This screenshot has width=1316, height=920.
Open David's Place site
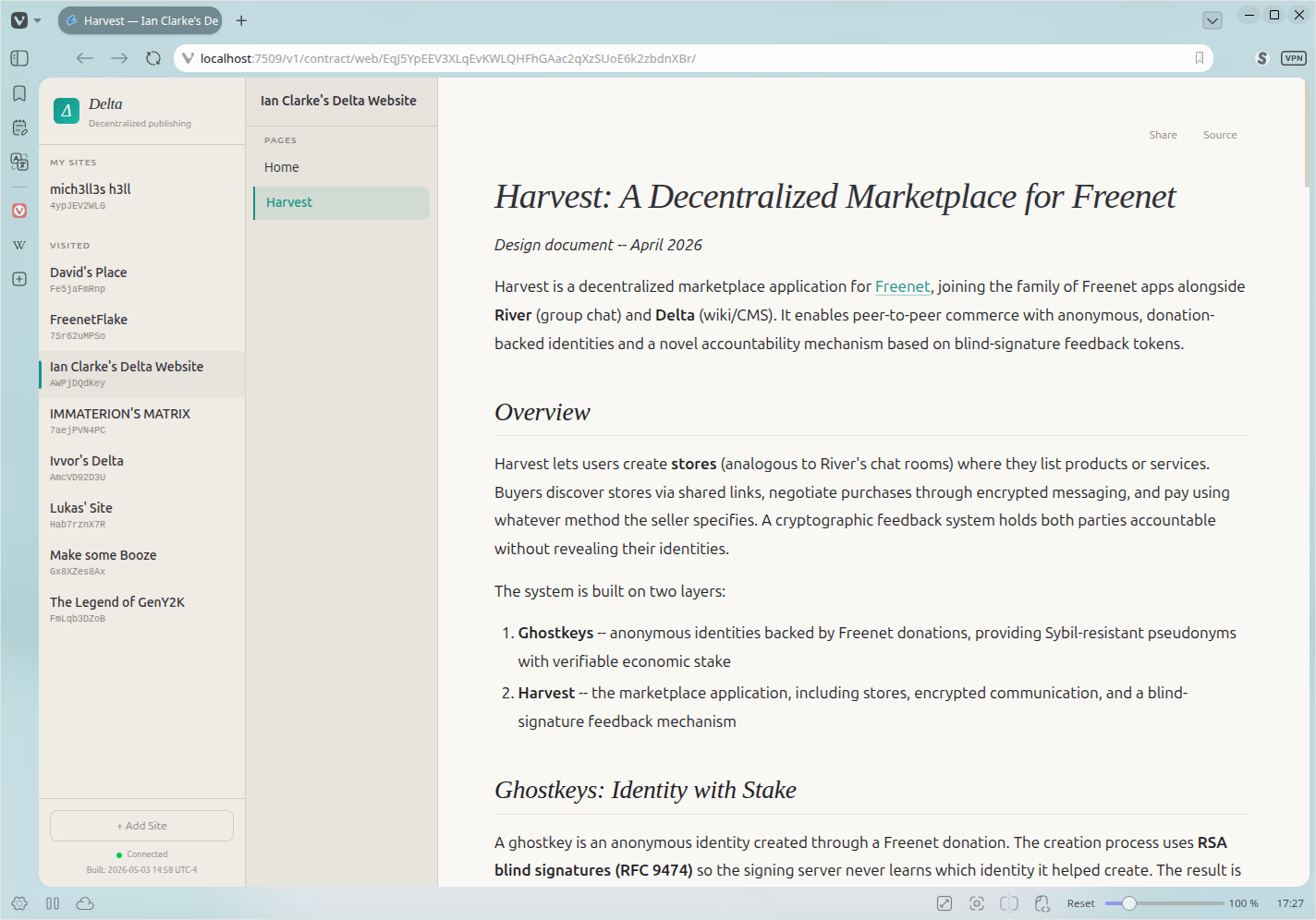(142, 280)
